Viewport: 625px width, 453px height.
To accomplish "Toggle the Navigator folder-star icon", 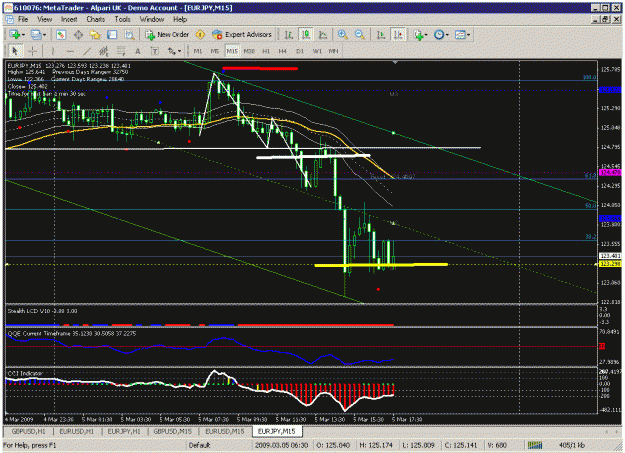I will pos(95,35).
